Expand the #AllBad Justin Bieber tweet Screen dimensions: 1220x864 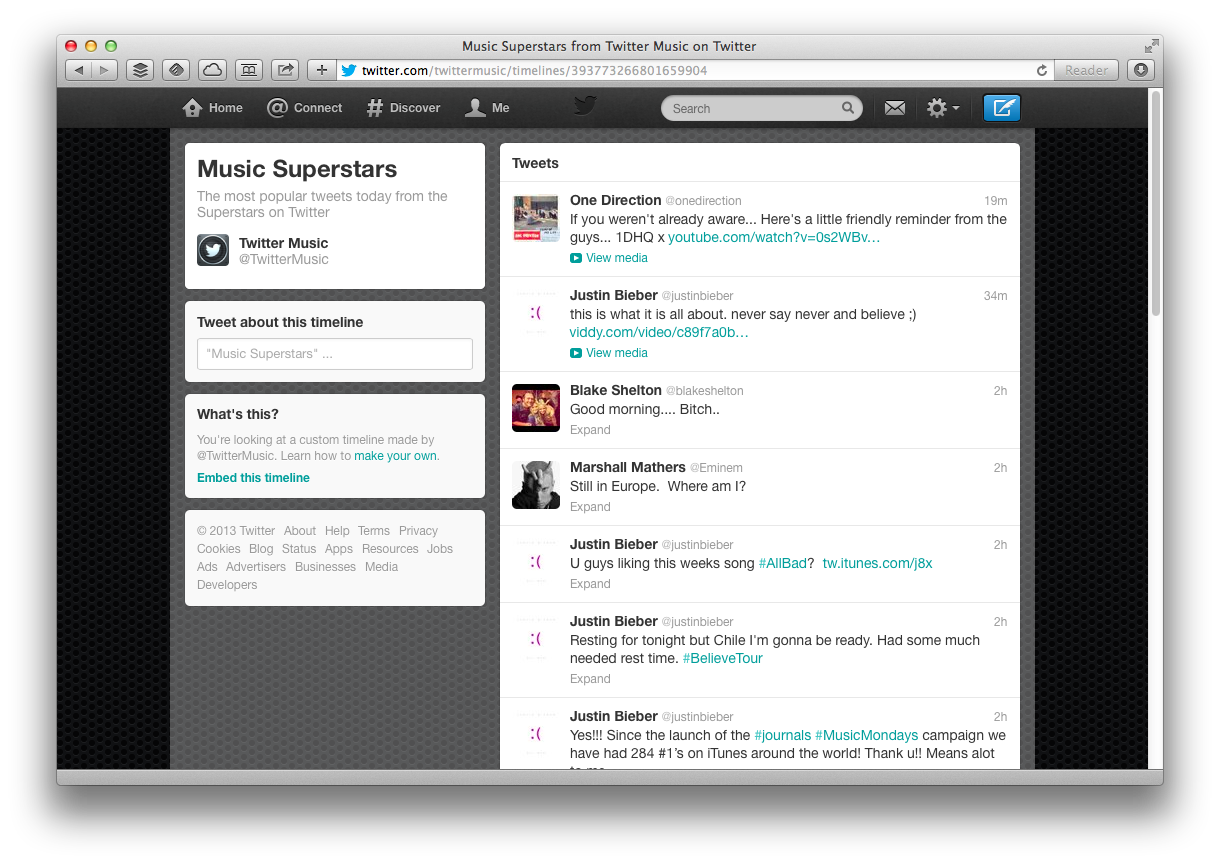(590, 584)
